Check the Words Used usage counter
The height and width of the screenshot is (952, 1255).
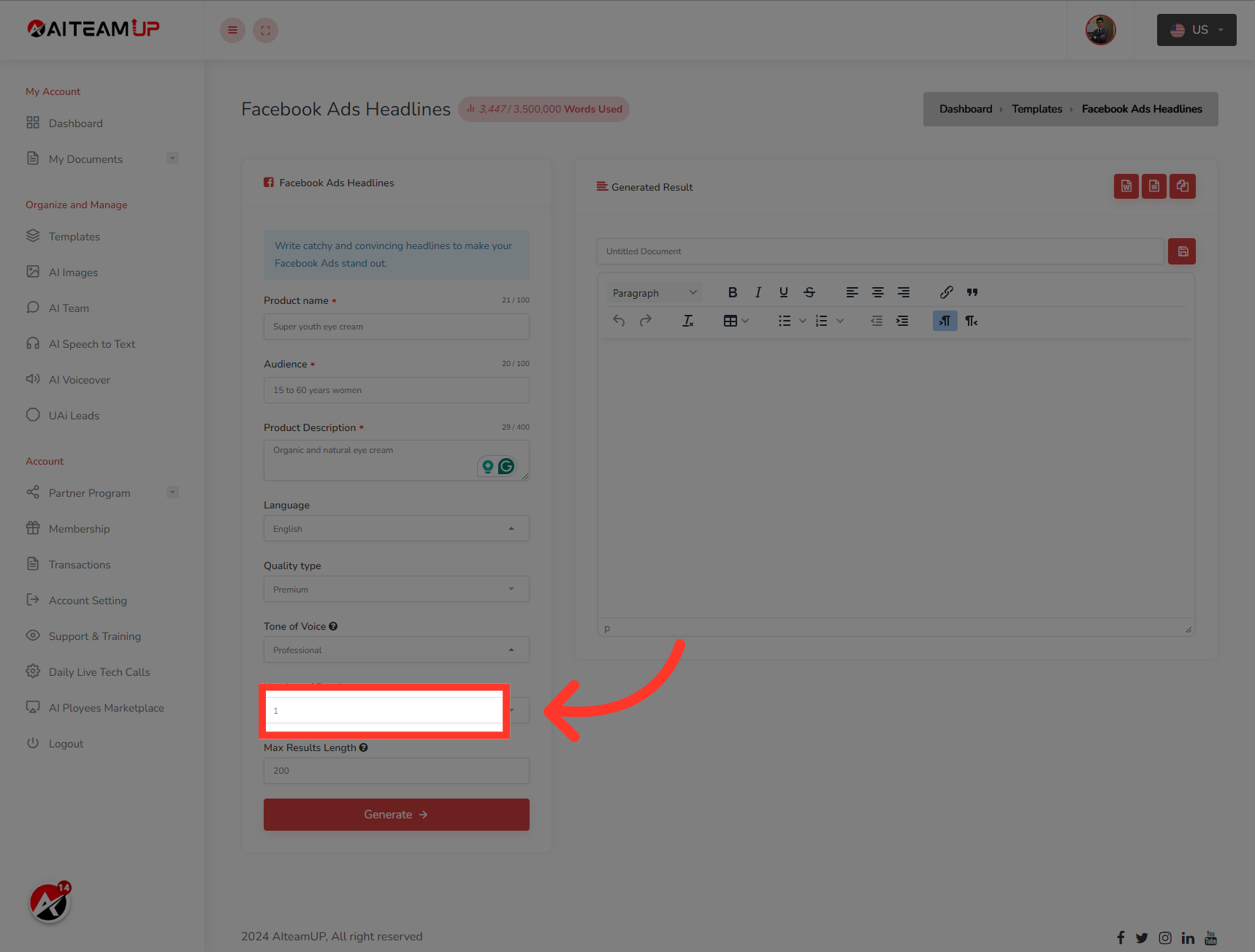point(543,109)
